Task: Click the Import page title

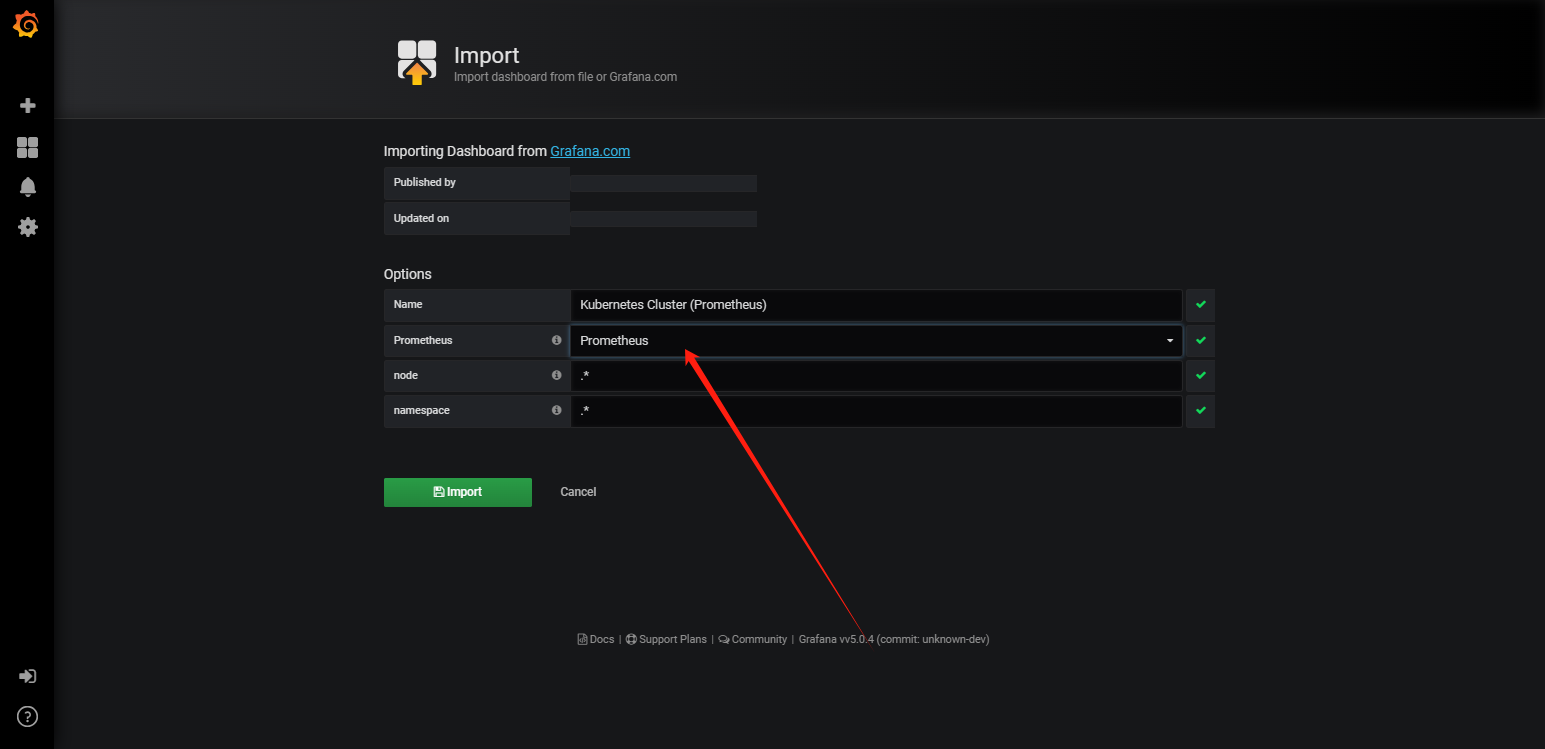Action: click(x=487, y=55)
